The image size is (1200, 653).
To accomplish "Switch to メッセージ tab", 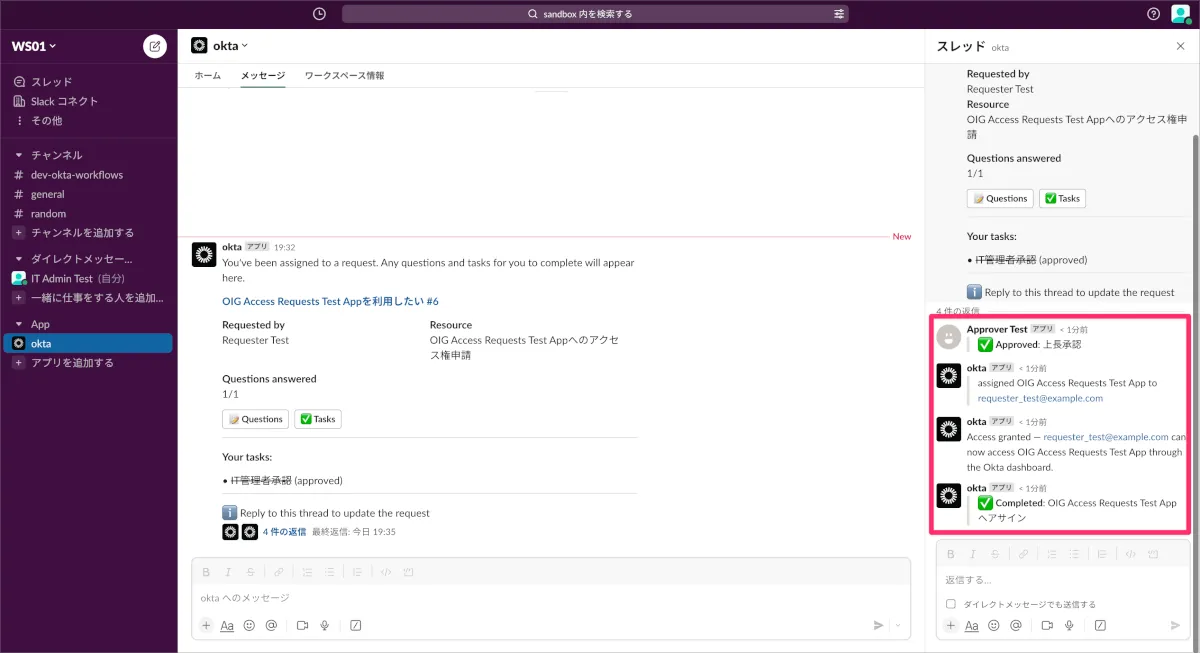I will point(262,76).
